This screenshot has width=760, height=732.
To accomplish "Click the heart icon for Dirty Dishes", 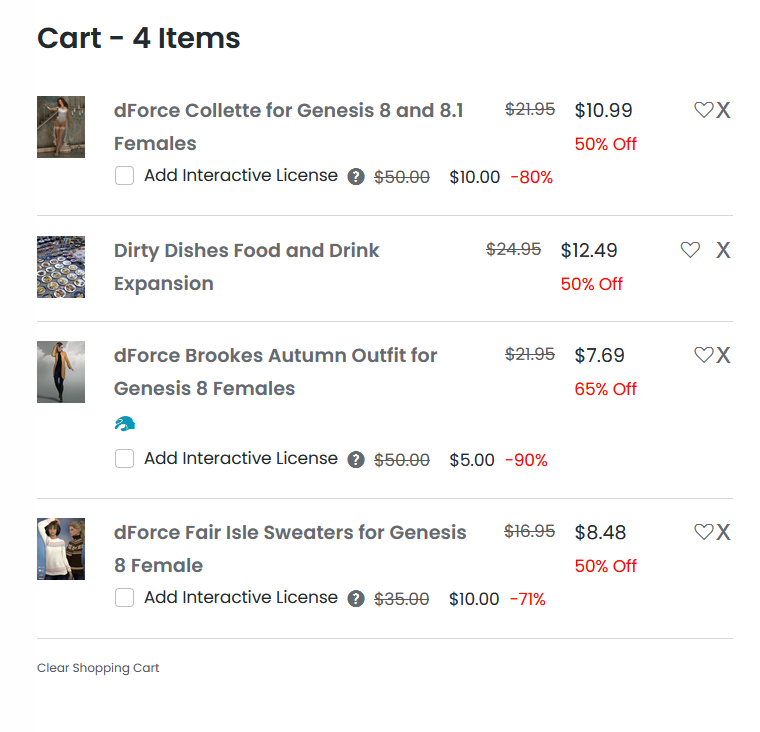I will coord(690,250).
